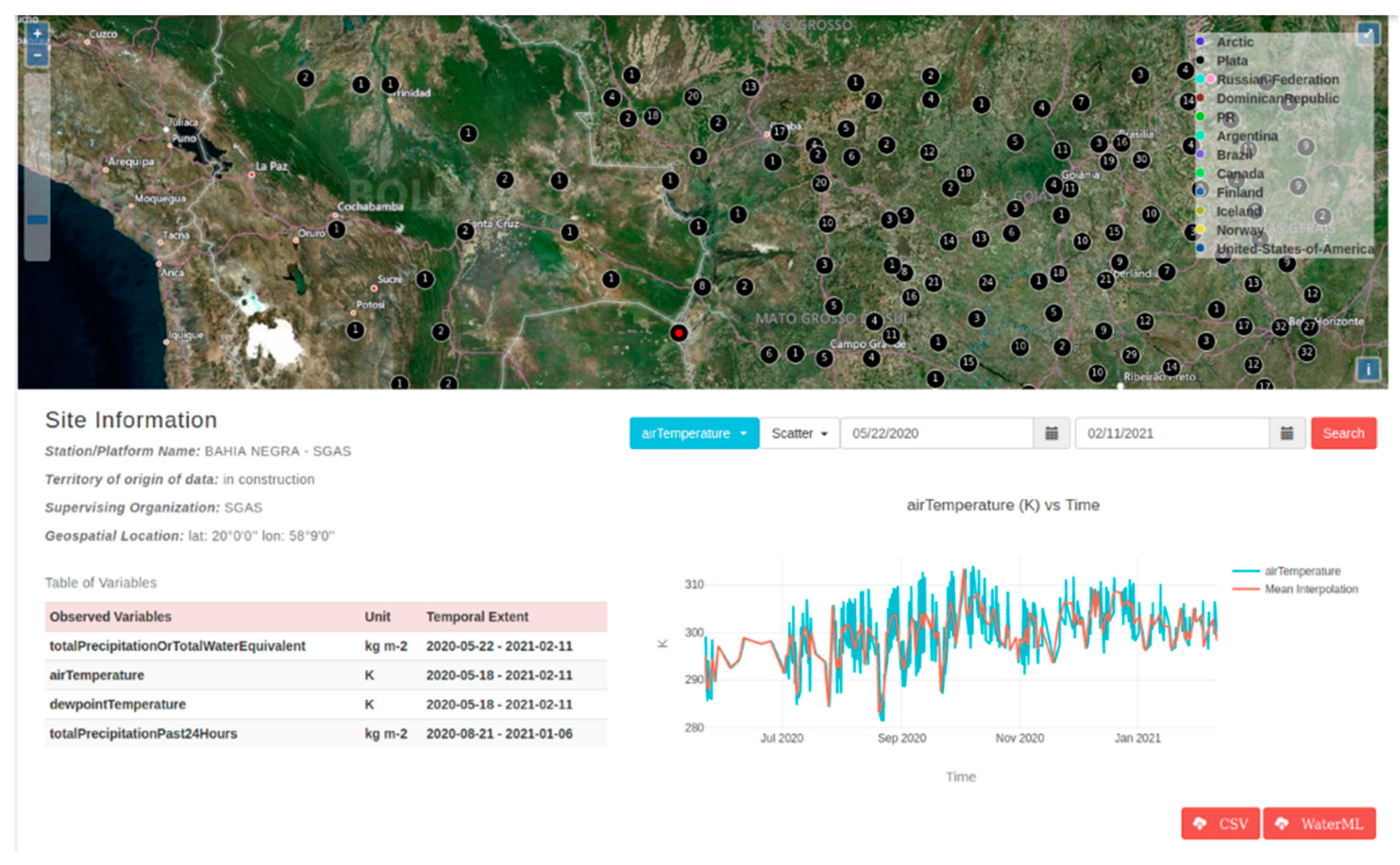Open the Scatter chart type dropdown

tap(799, 433)
